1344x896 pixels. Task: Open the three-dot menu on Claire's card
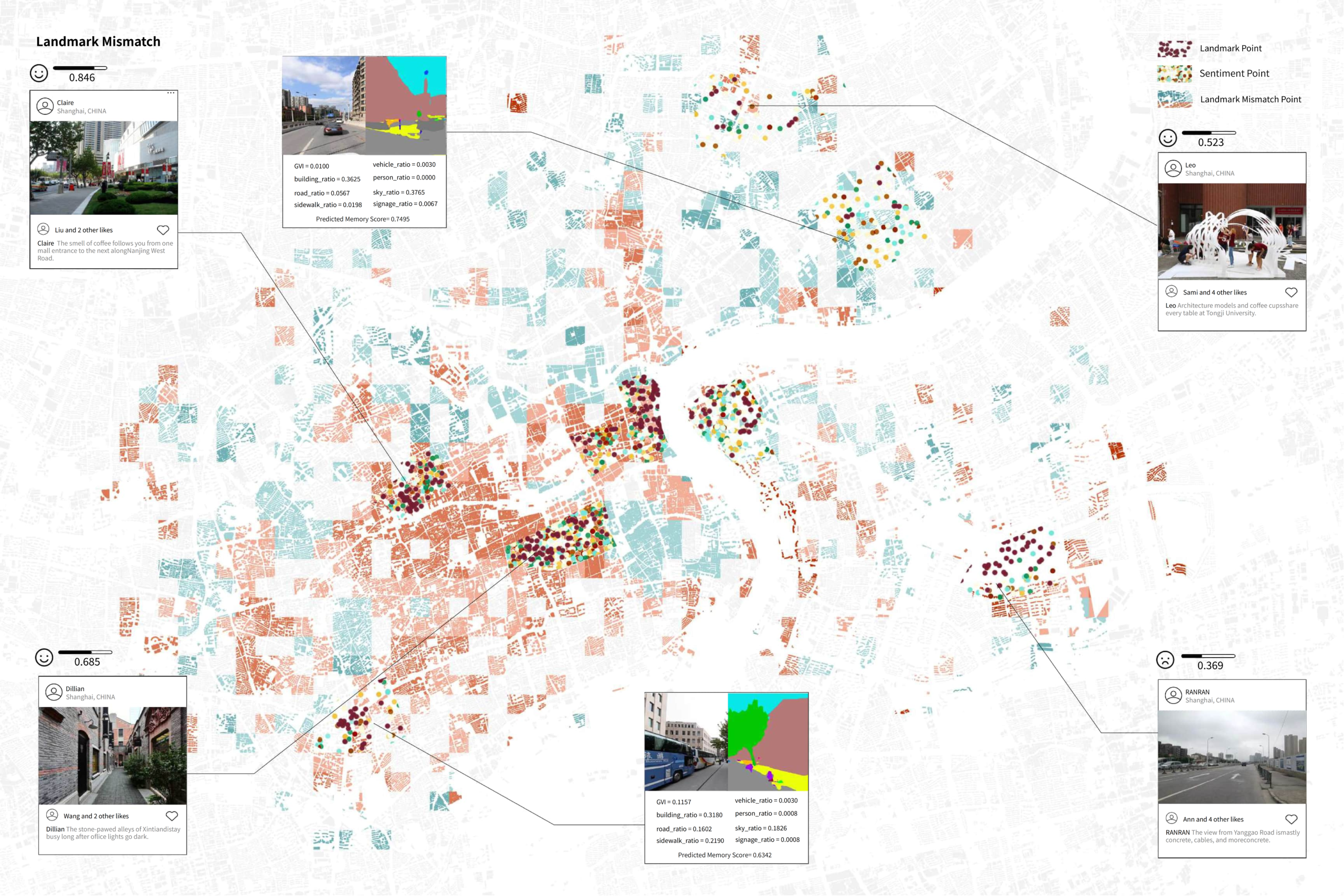coord(170,92)
